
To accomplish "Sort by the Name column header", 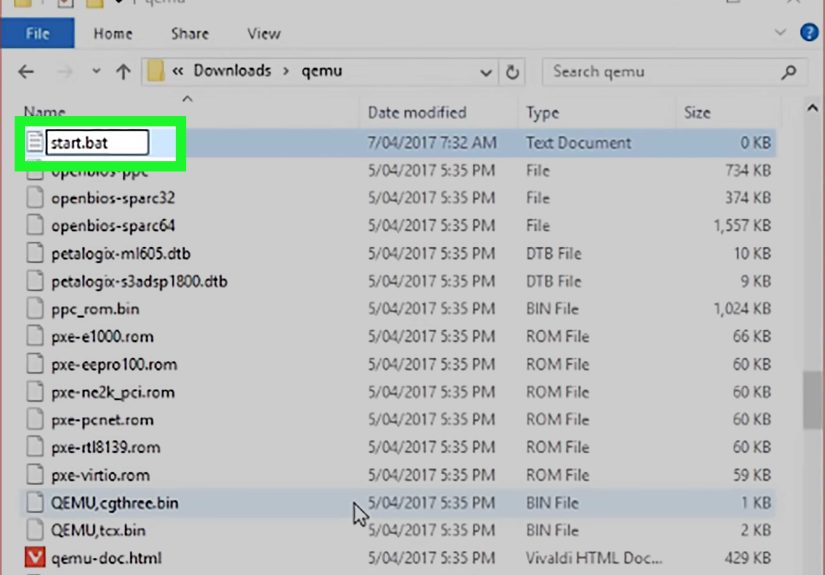I will click(x=44, y=112).
